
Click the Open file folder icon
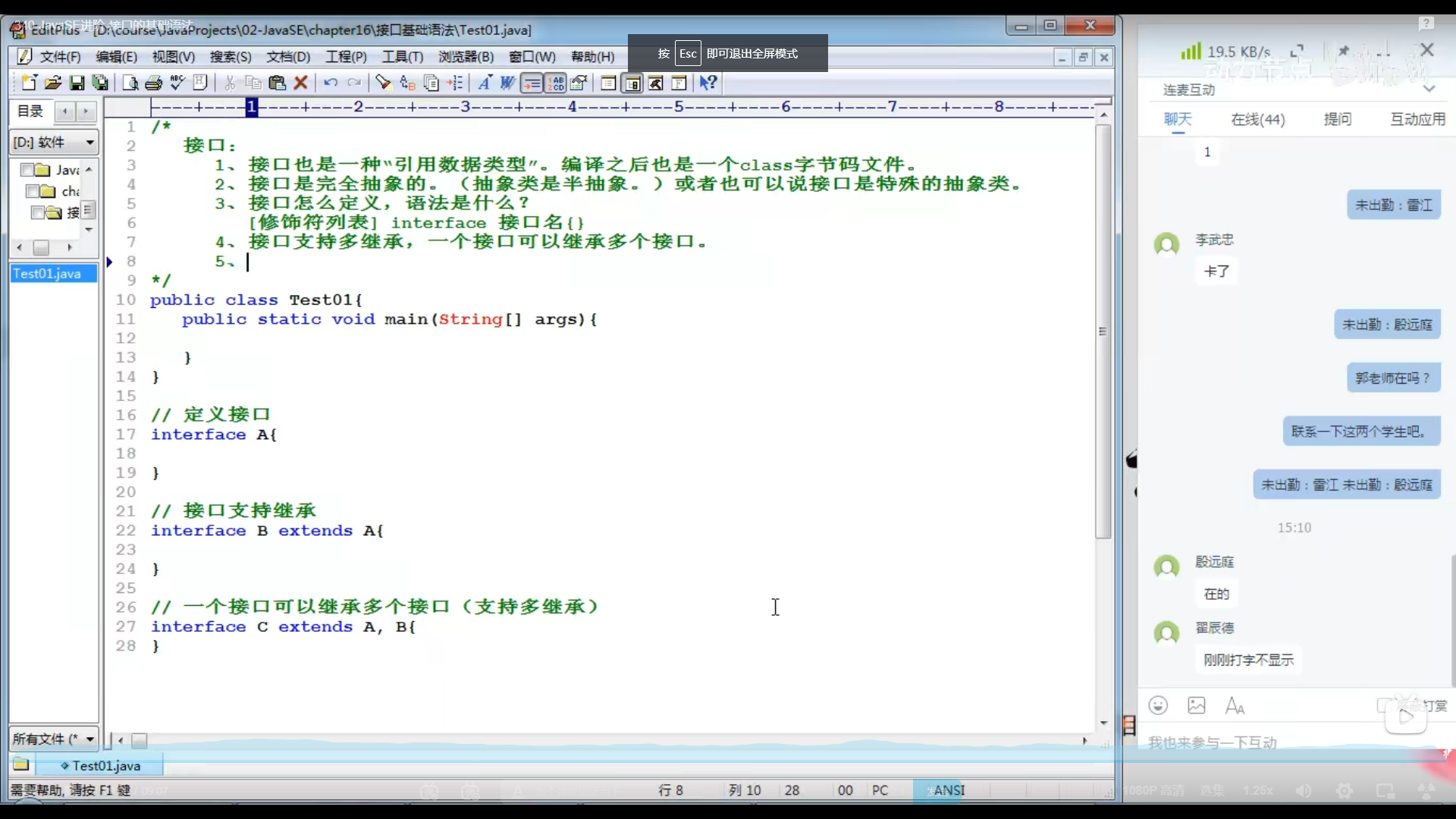(x=52, y=83)
